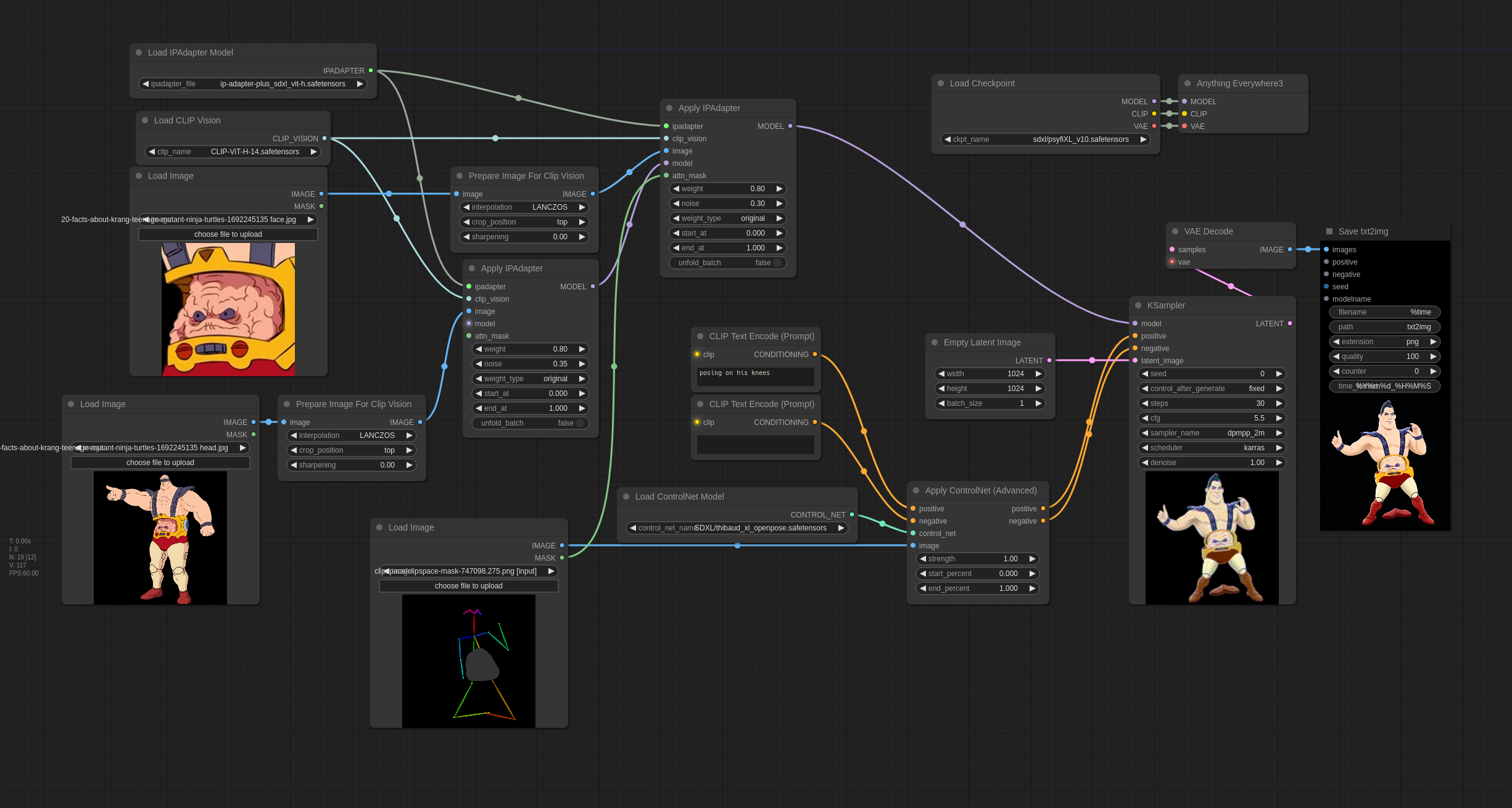Collapse the Load IPAdapter Model node dot

pyautogui.click(x=139, y=52)
